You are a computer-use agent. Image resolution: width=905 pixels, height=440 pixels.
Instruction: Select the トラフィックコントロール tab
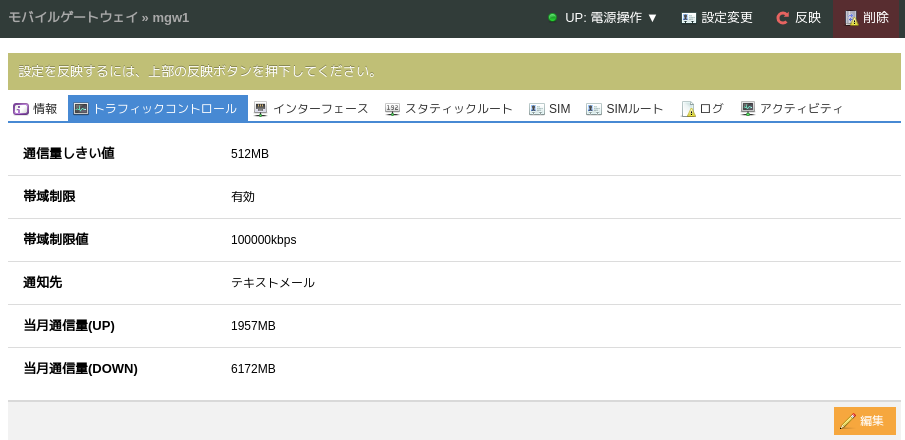[158, 109]
